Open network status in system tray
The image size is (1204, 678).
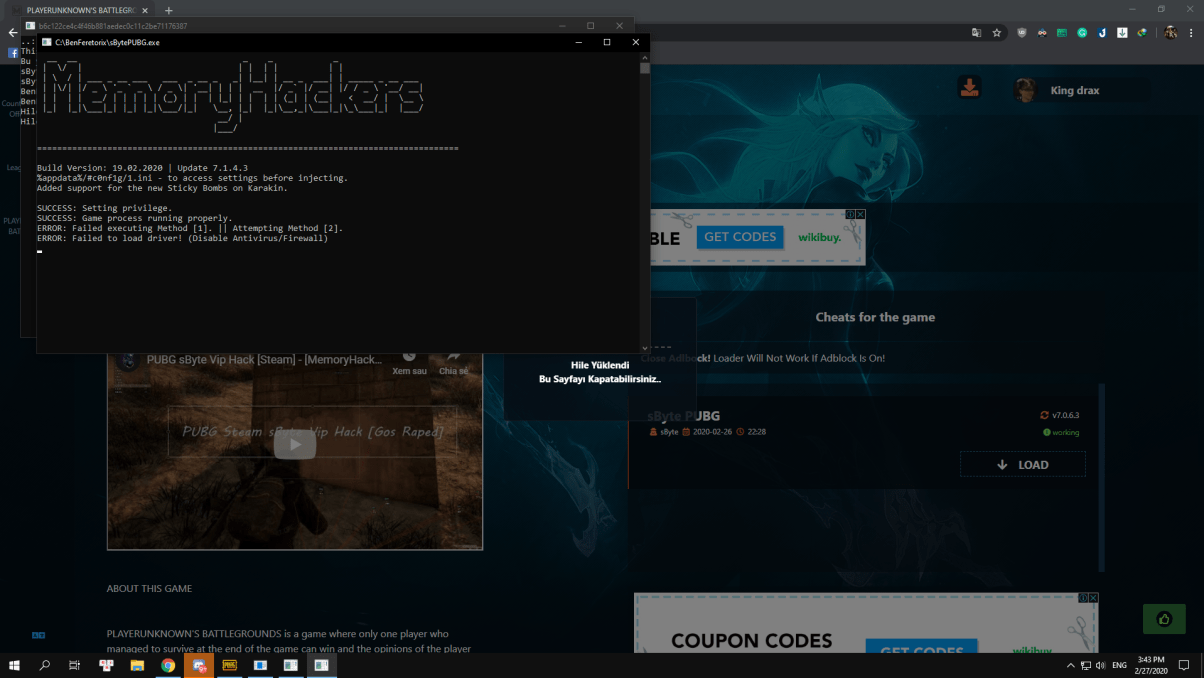(1086, 665)
